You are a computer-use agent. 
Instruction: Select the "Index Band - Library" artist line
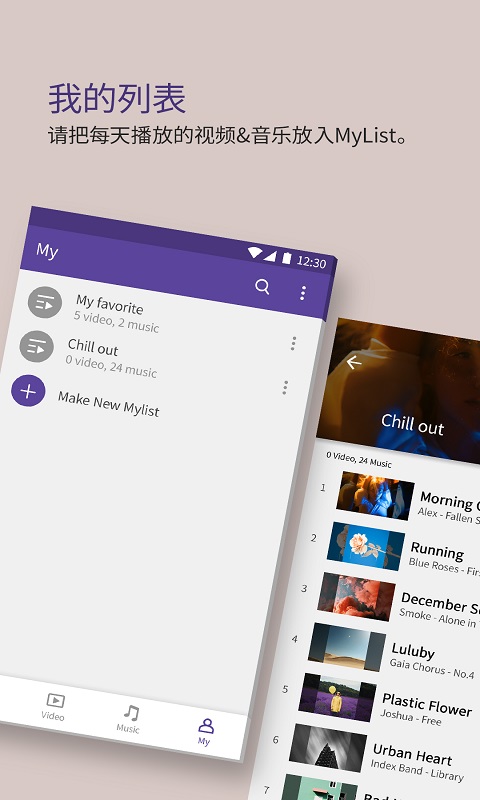click(x=417, y=770)
